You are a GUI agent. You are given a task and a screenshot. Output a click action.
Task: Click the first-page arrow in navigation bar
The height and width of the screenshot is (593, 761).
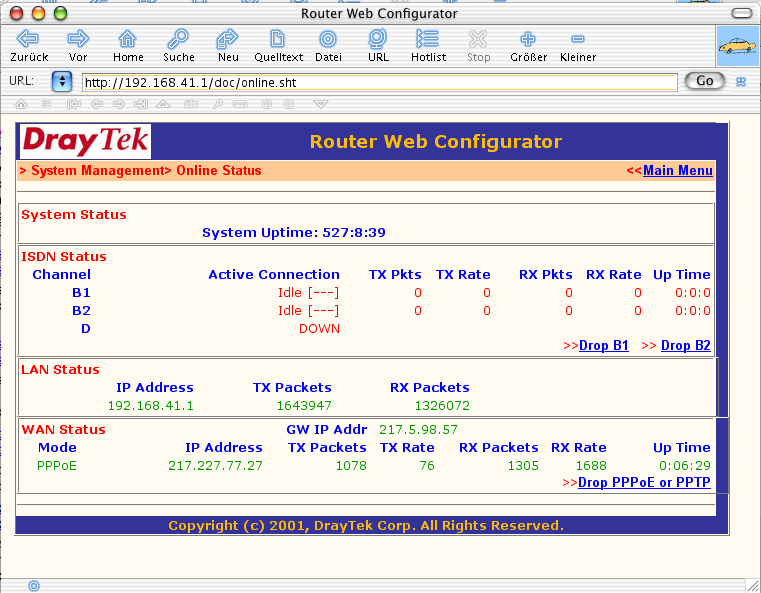(73, 103)
